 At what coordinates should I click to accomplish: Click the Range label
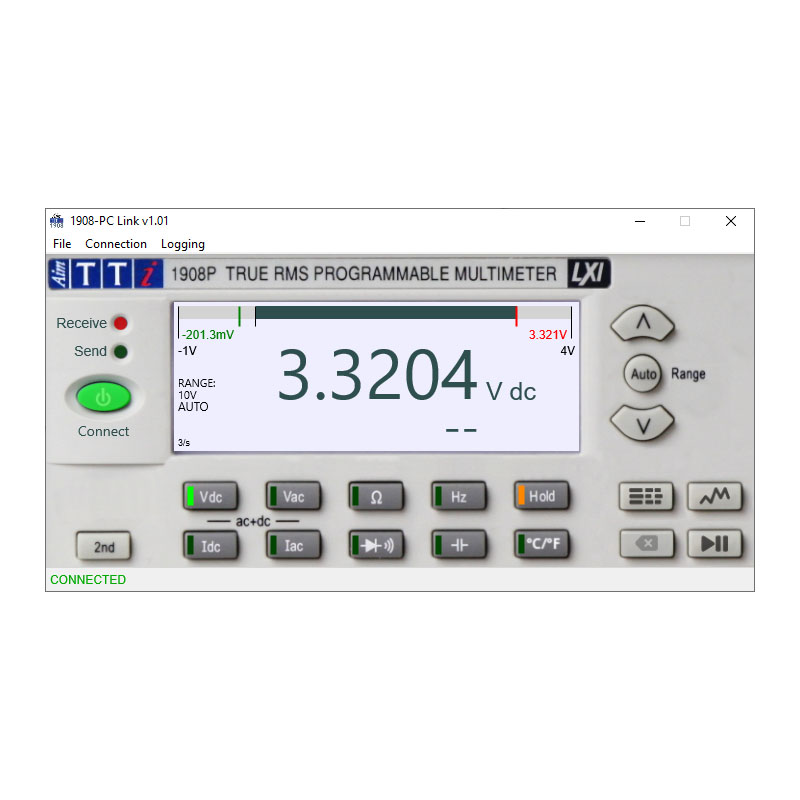point(688,374)
